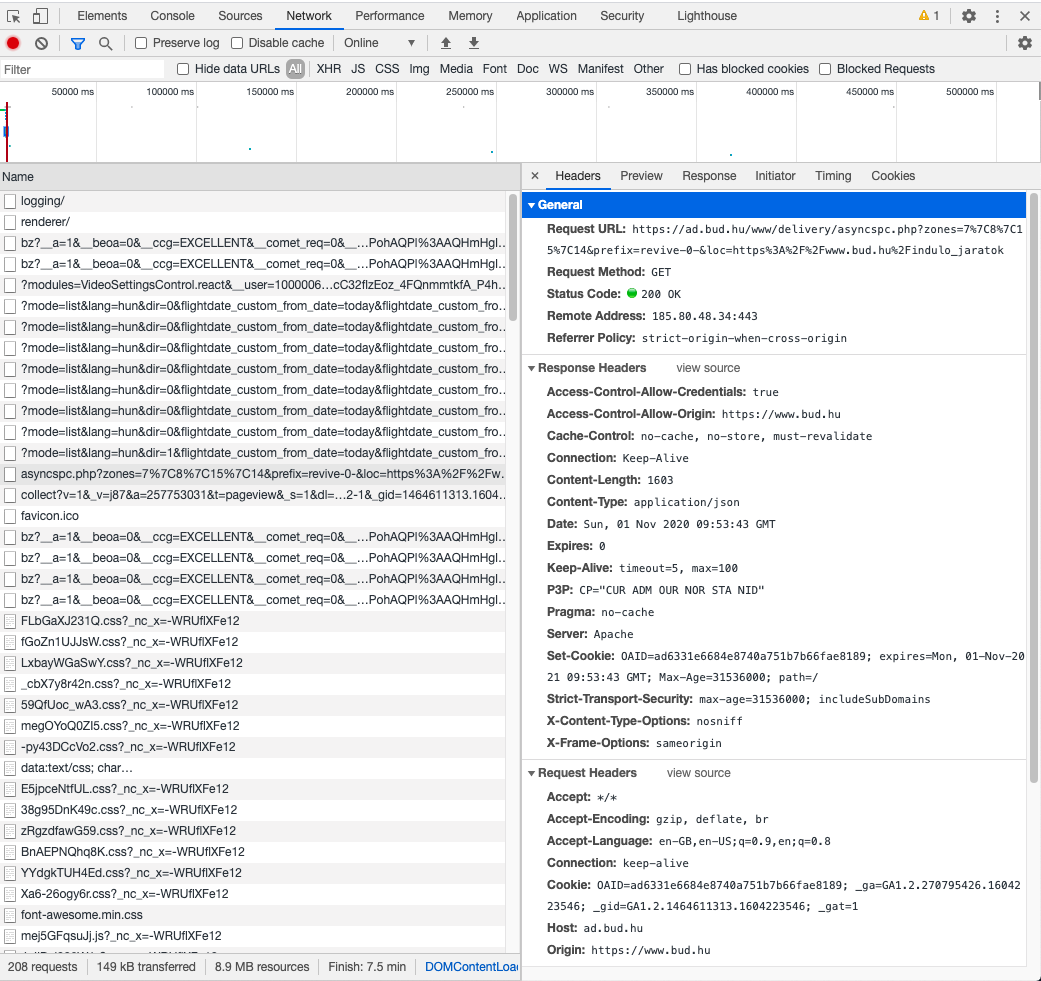Viewport: 1041px width, 981px height.
Task: Toggle the All filter type
Action: [x=295, y=69]
